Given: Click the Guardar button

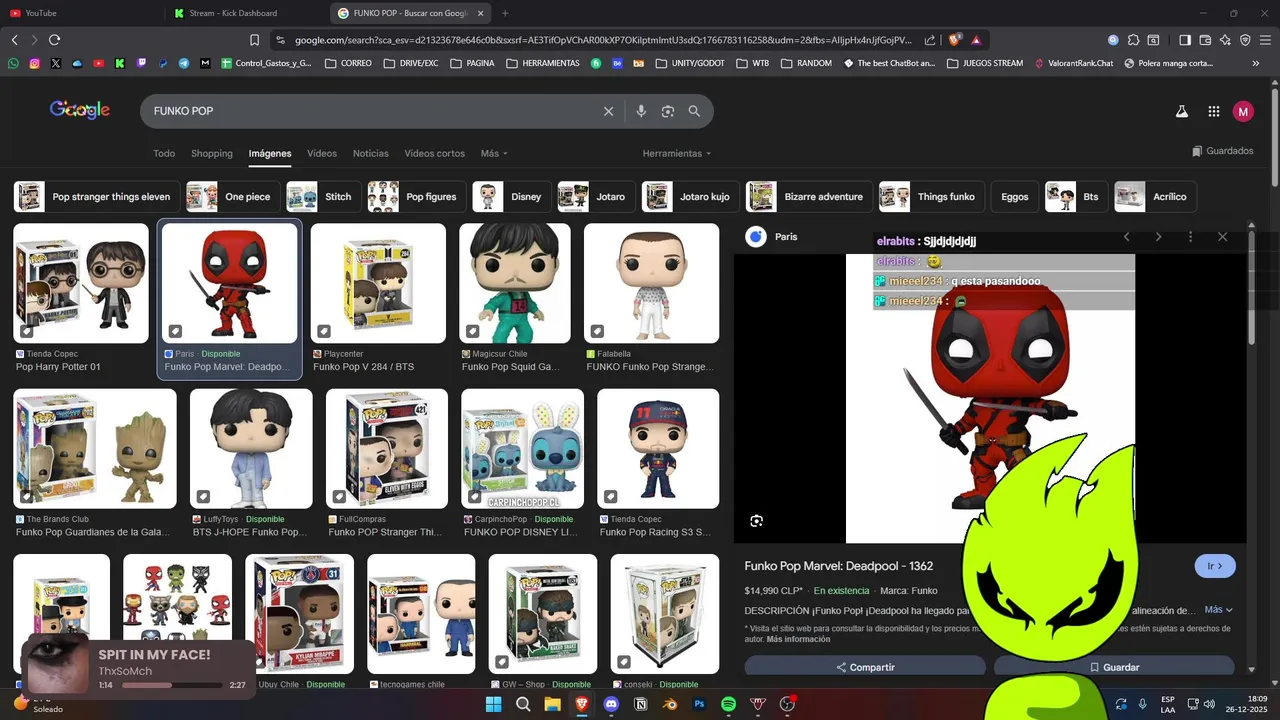Looking at the screenshot, I should [x=1114, y=667].
